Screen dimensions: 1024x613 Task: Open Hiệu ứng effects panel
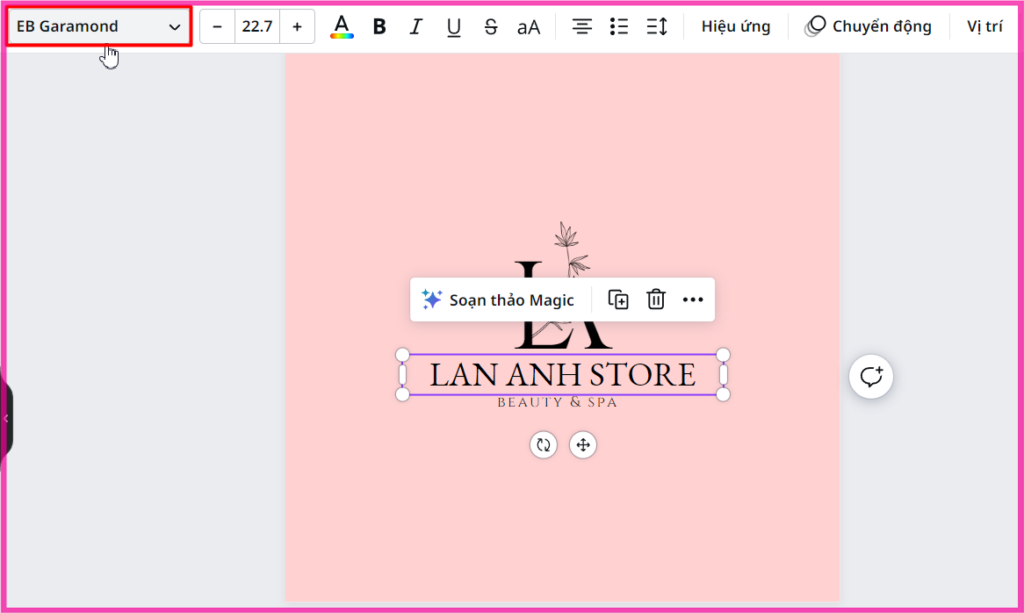coord(735,27)
